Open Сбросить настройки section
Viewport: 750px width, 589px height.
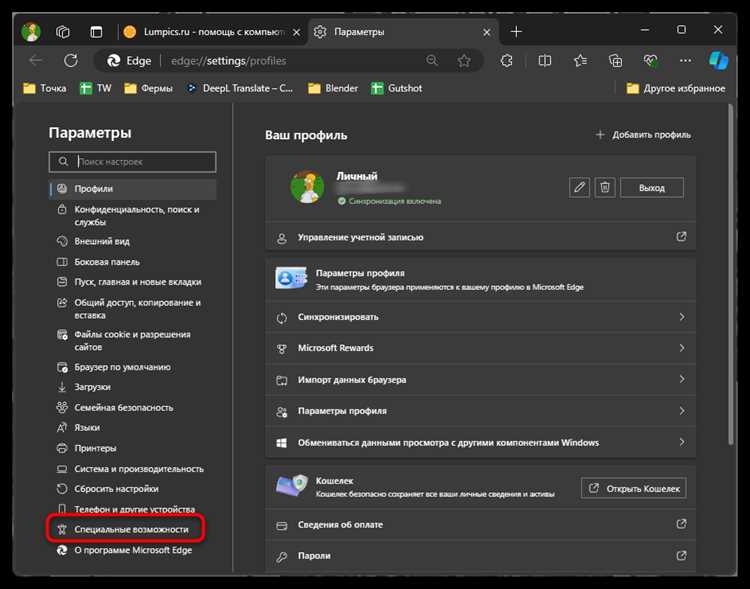[x=132, y=489]
